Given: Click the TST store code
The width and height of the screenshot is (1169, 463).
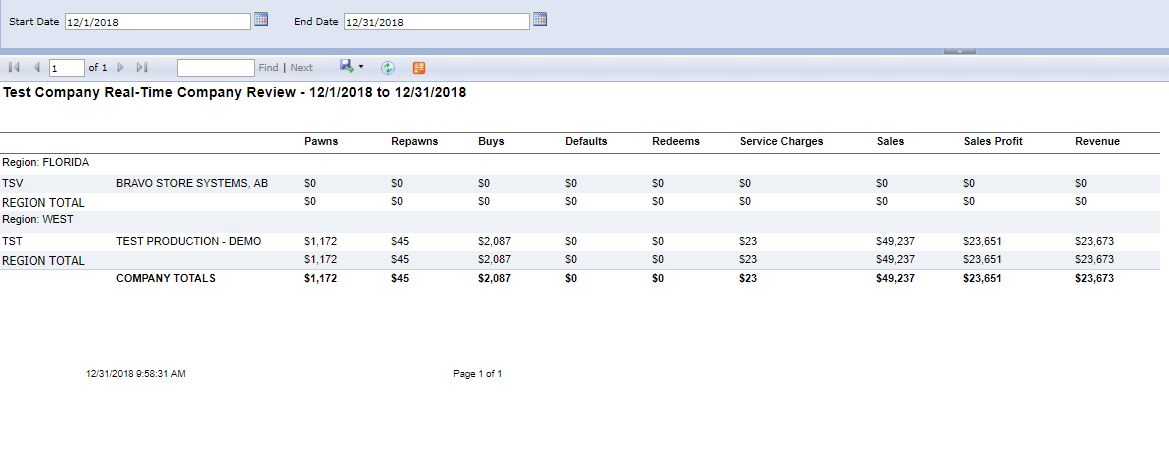Looking at the screenshot, I should click(x=13, y=242).
